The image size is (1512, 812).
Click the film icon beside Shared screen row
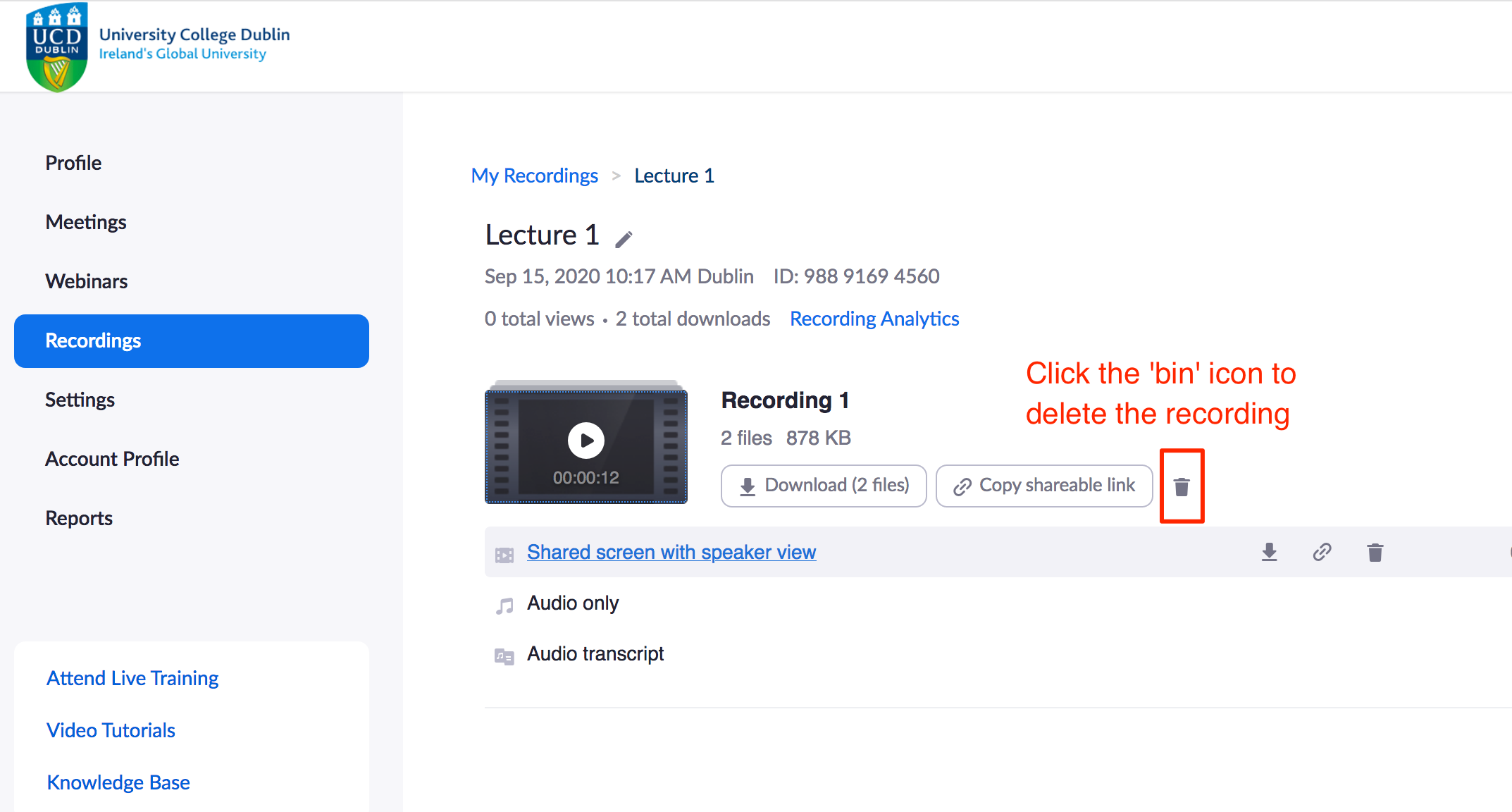point(504,555)
